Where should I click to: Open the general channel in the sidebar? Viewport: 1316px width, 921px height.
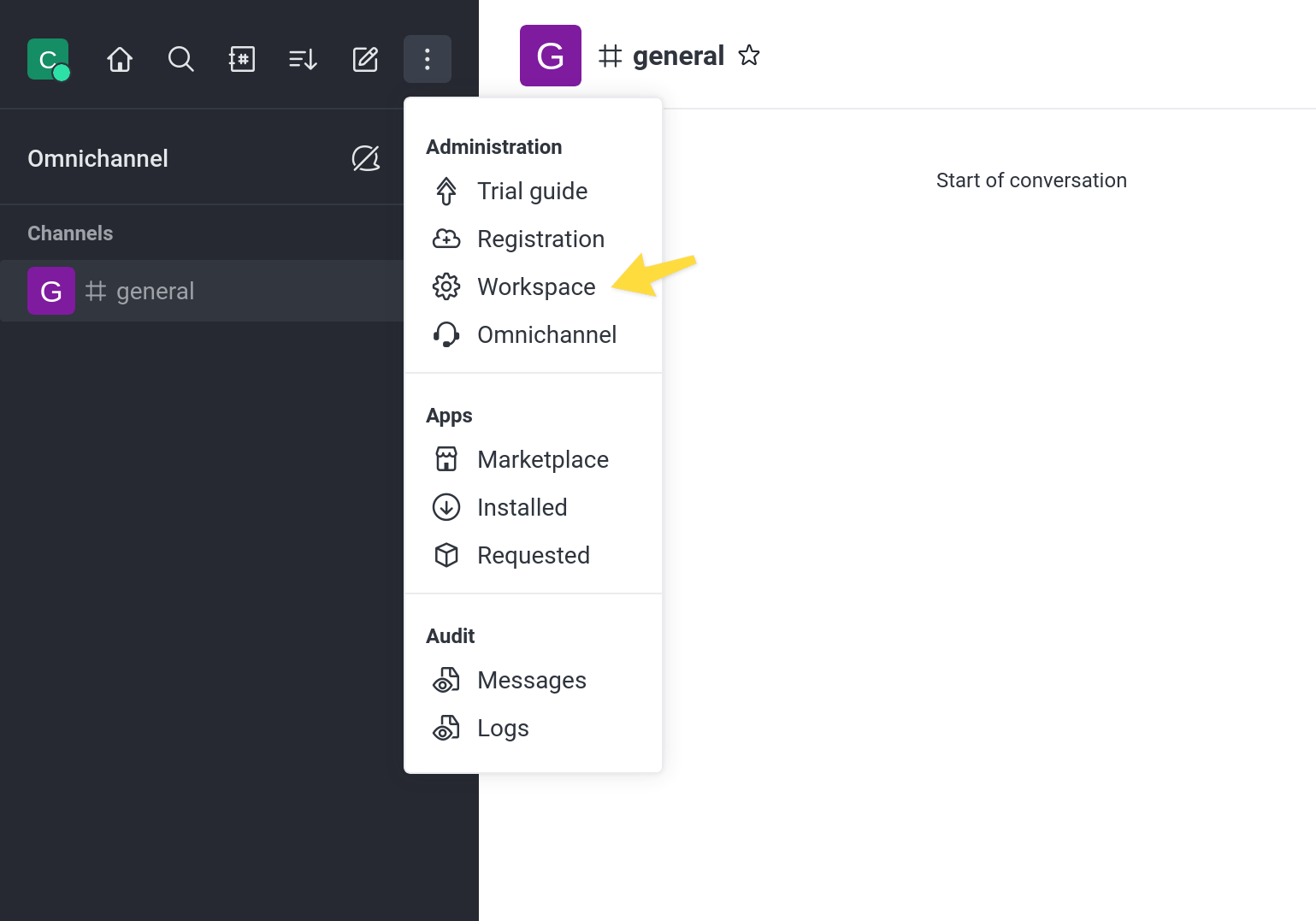tap(156, 291)
